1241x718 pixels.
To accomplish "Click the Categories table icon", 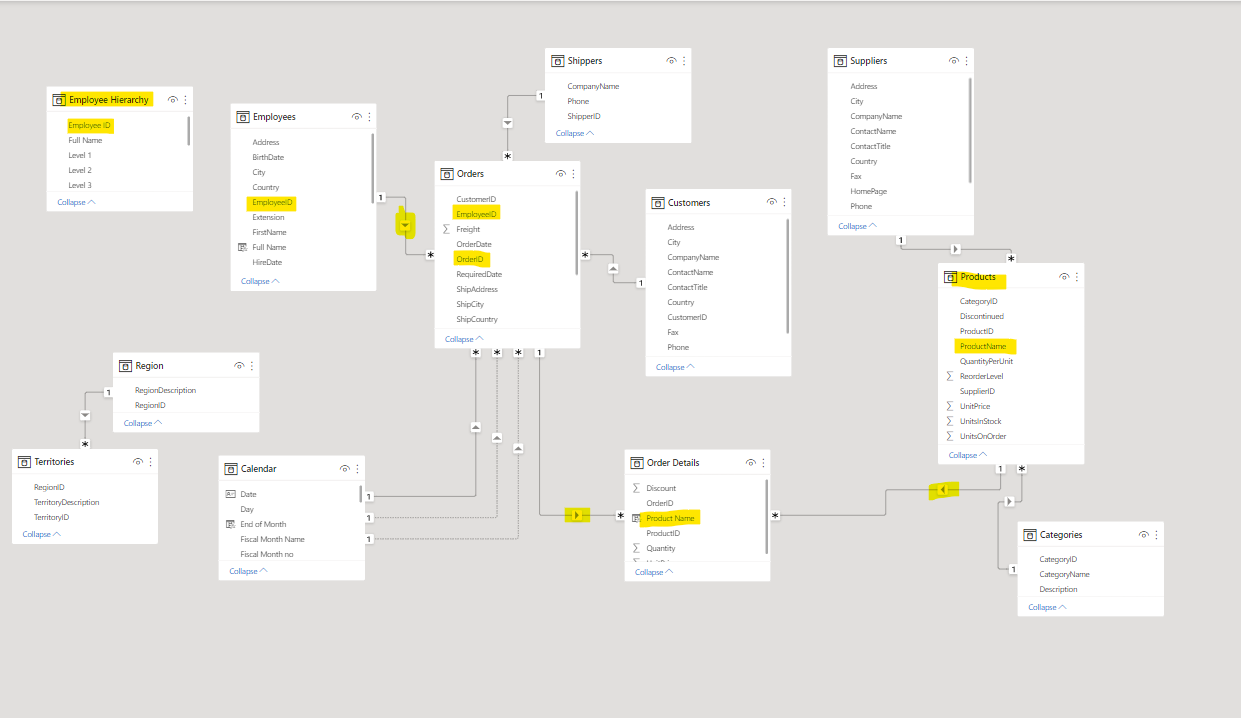I will point(1030,535).
